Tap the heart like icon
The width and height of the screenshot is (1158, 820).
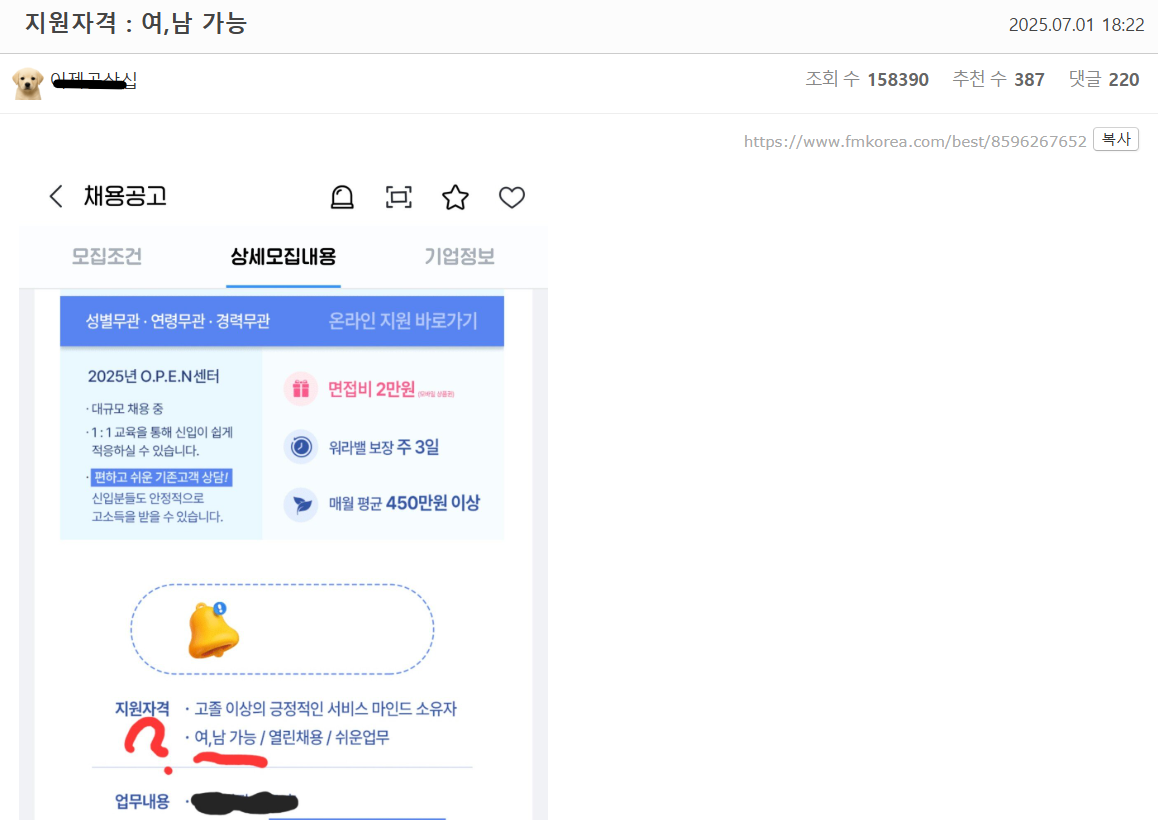click(512, 198)
